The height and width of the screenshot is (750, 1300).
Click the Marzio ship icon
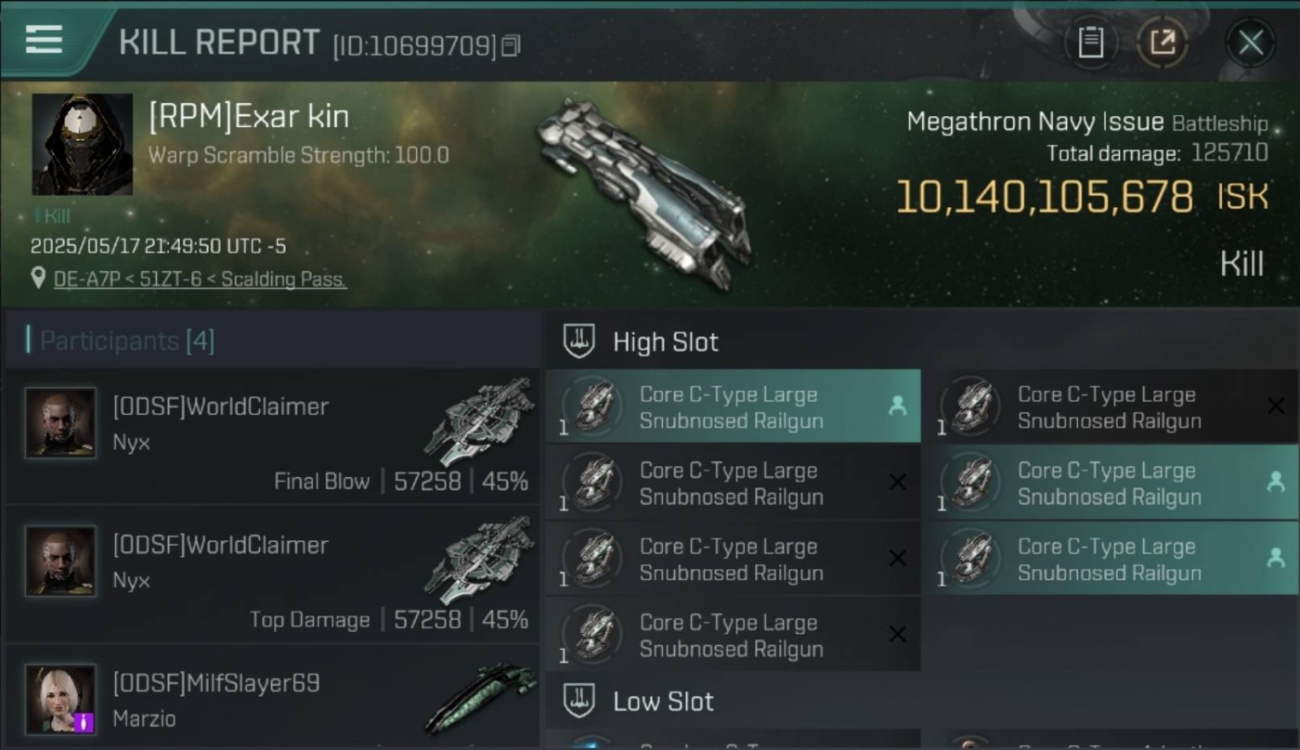480,698
